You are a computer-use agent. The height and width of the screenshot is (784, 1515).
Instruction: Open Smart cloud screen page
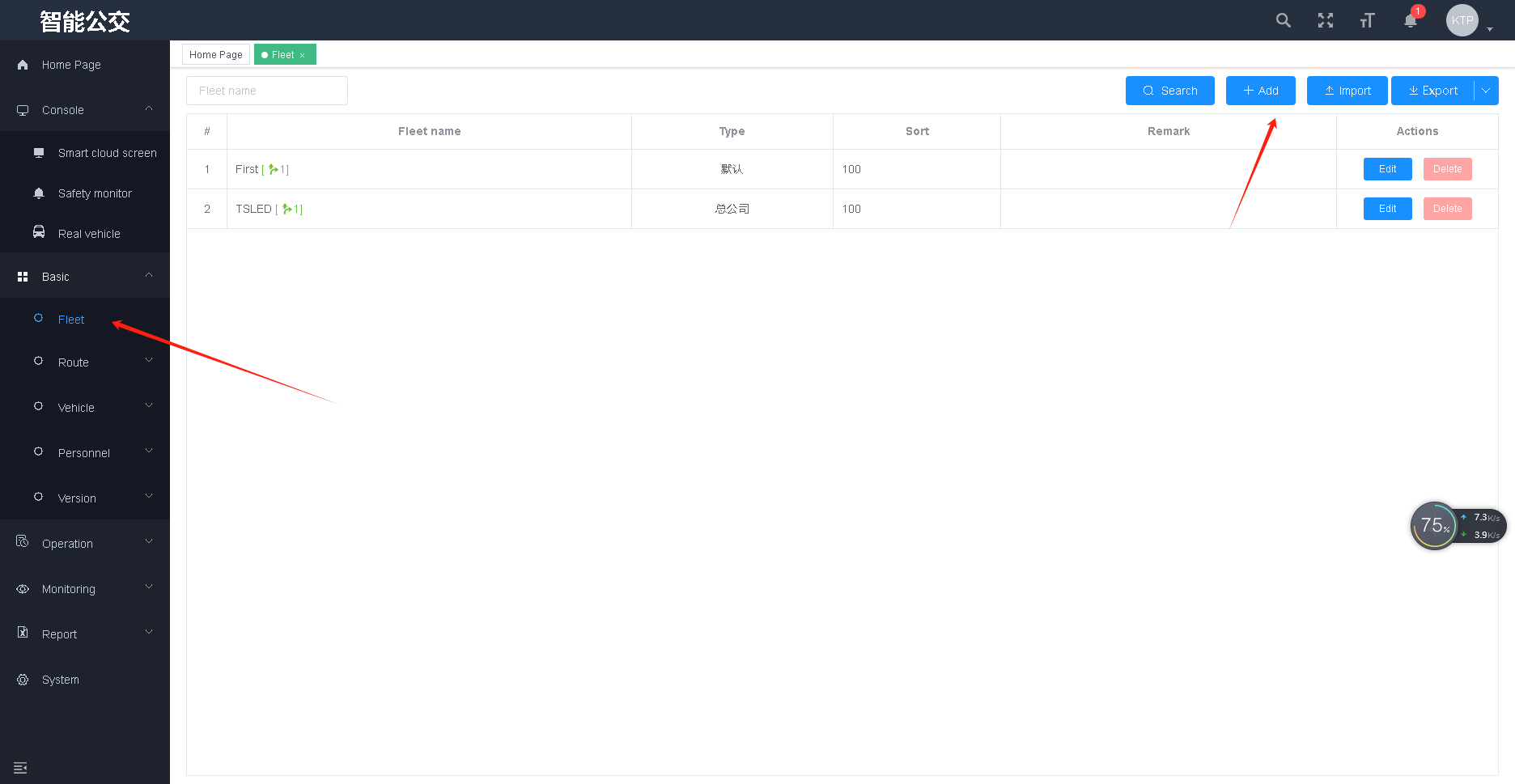(107, 153)
